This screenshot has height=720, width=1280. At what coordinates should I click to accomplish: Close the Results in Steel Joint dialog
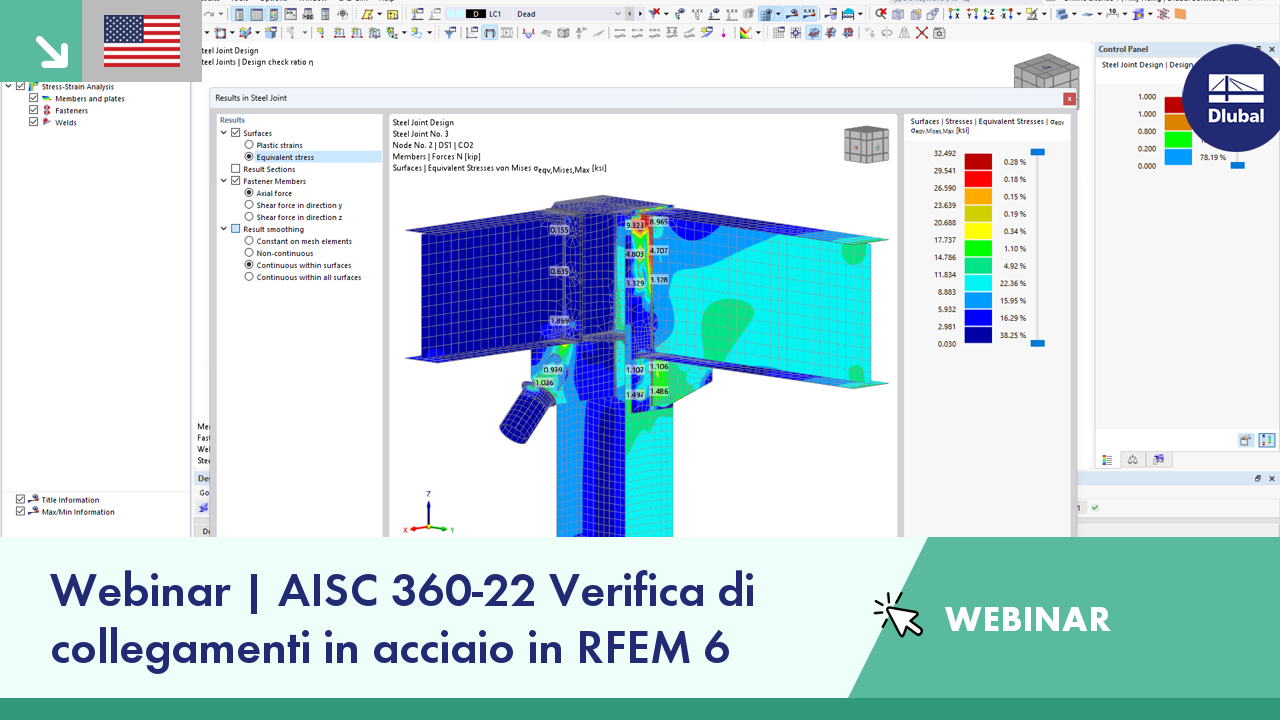[1069, 99]
